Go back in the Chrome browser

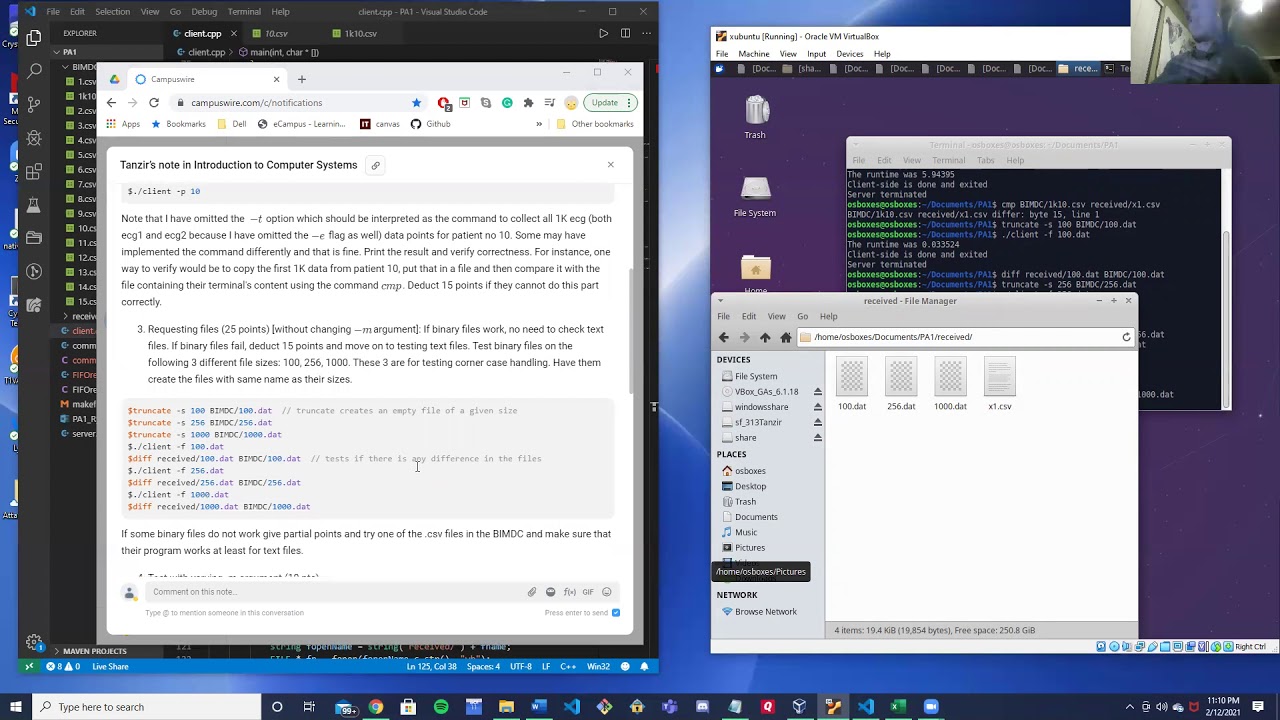coord(111,103)
